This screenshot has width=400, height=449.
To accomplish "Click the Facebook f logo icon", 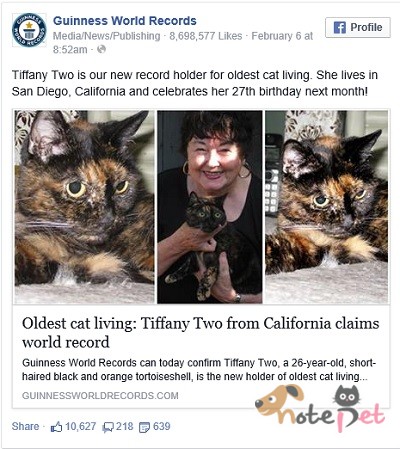I will pos(340,27).
